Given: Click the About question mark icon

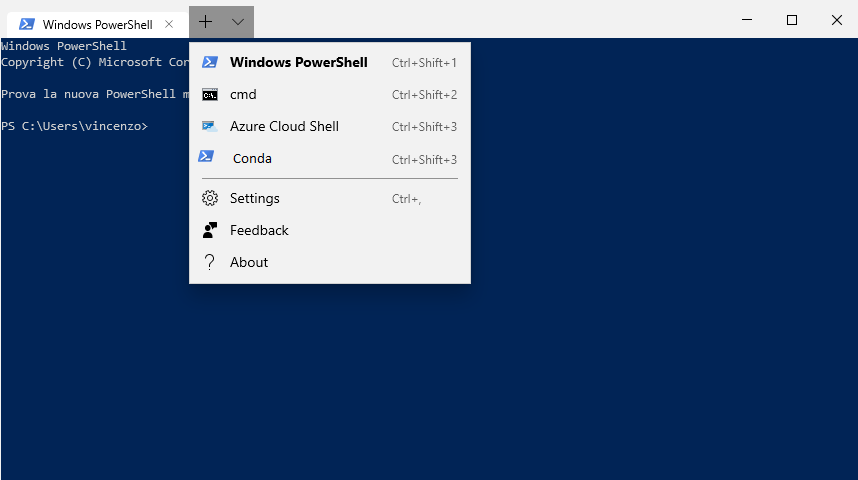Looking at the screenshot, I should [x=210, y=262].
